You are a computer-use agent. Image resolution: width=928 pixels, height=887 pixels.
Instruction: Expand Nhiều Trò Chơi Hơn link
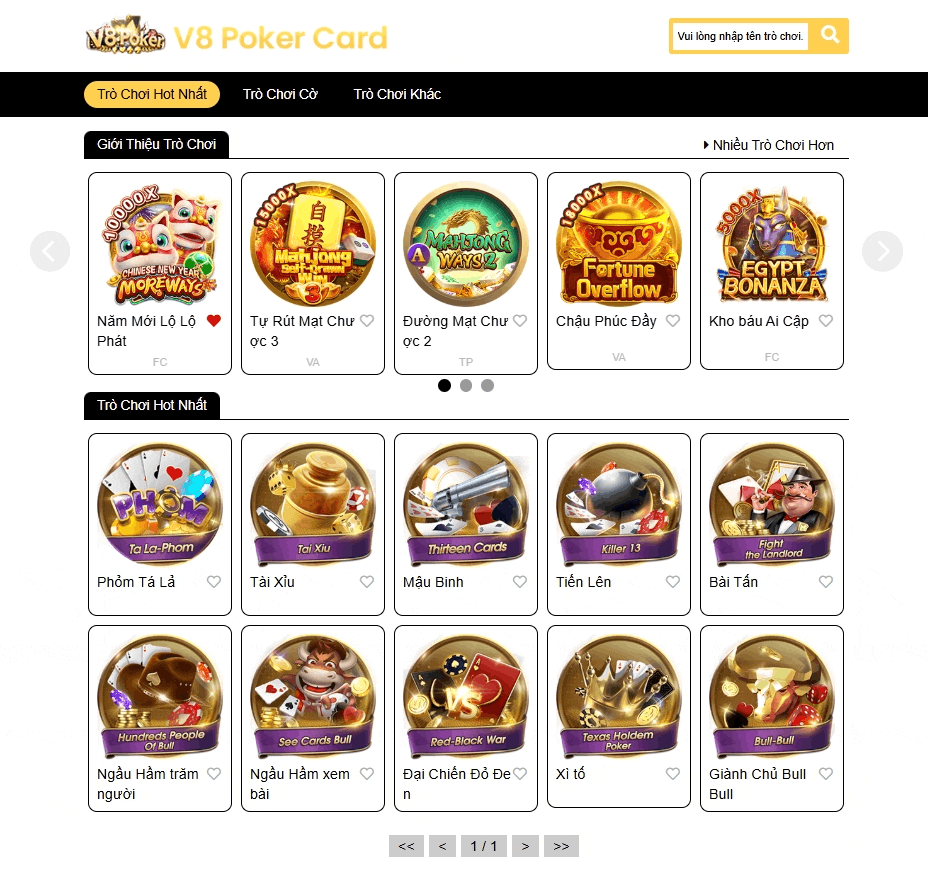click(x=768, y=145)
